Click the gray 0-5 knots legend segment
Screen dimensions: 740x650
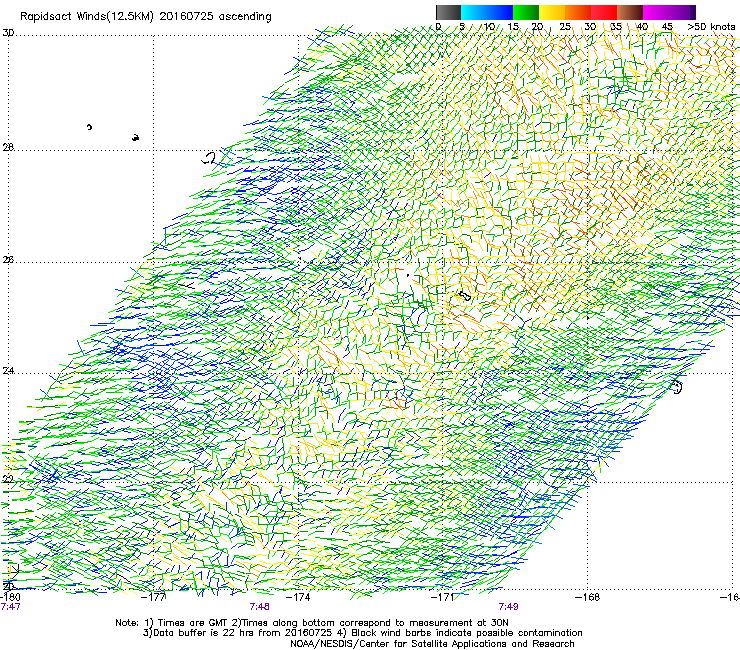coord(448,12)
